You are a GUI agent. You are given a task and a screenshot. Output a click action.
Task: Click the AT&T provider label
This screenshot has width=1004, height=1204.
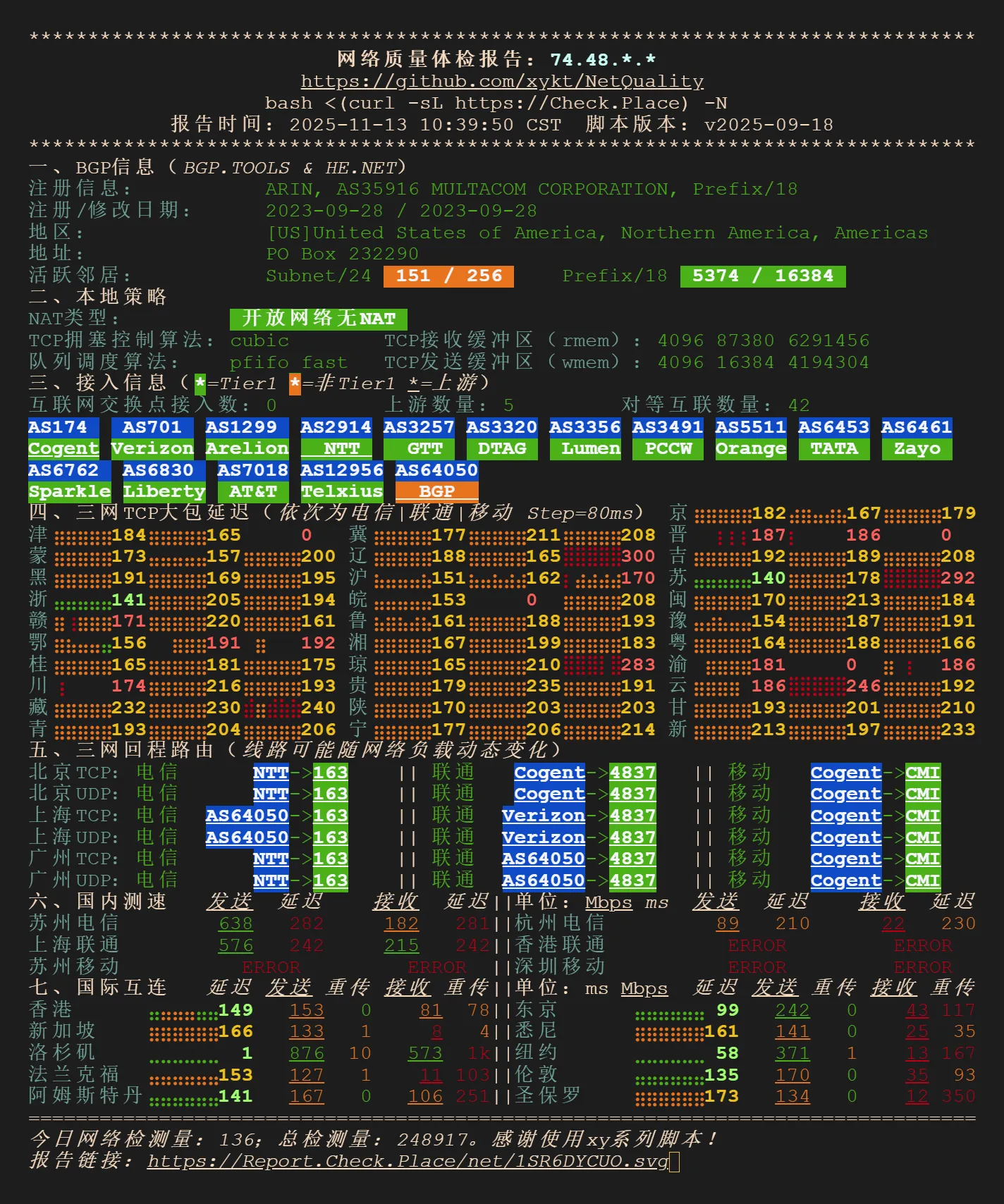pyautogui.click(x=252, y=491)
